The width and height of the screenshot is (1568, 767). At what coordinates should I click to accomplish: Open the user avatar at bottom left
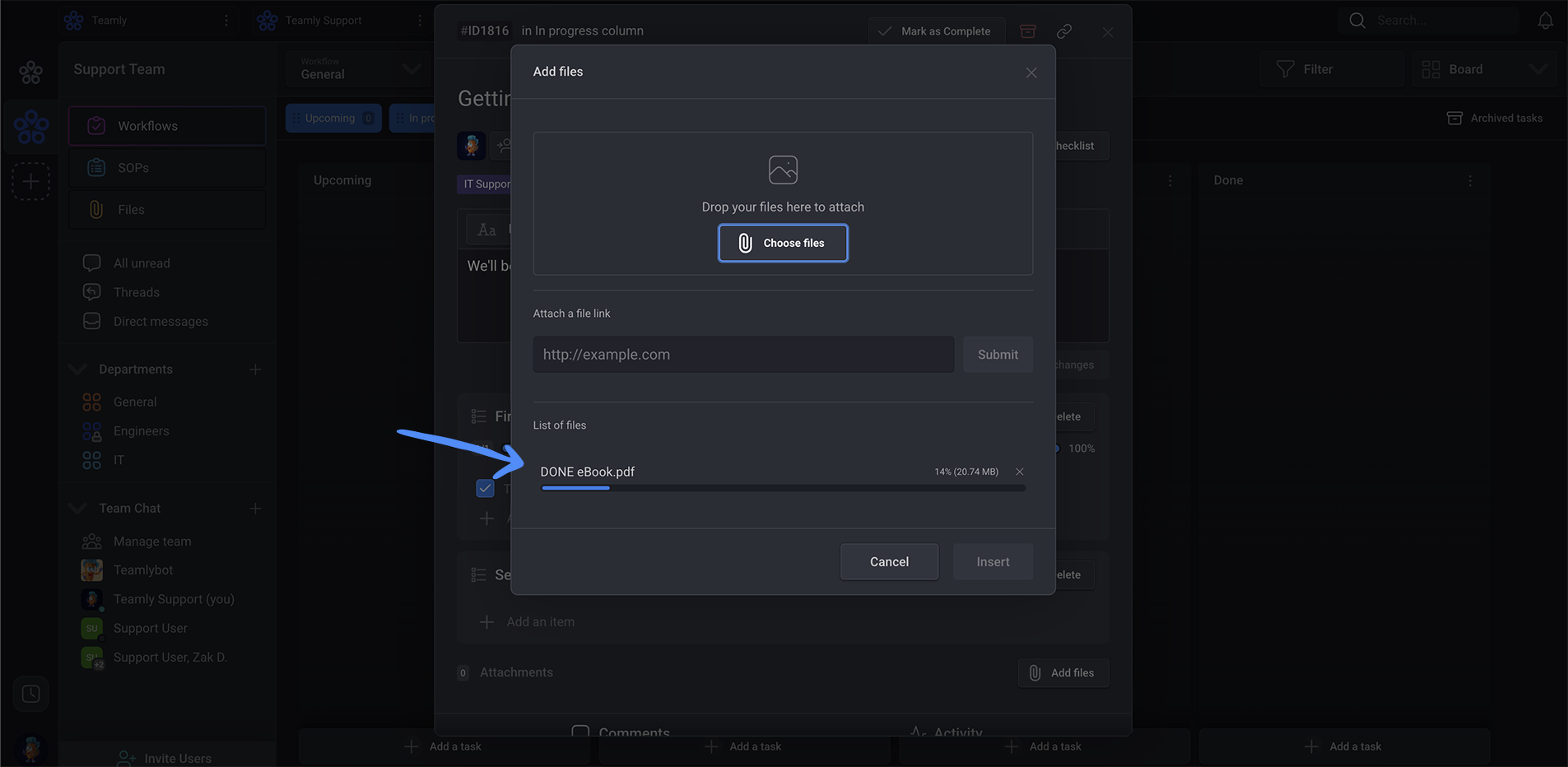click(x=31, y=749)
